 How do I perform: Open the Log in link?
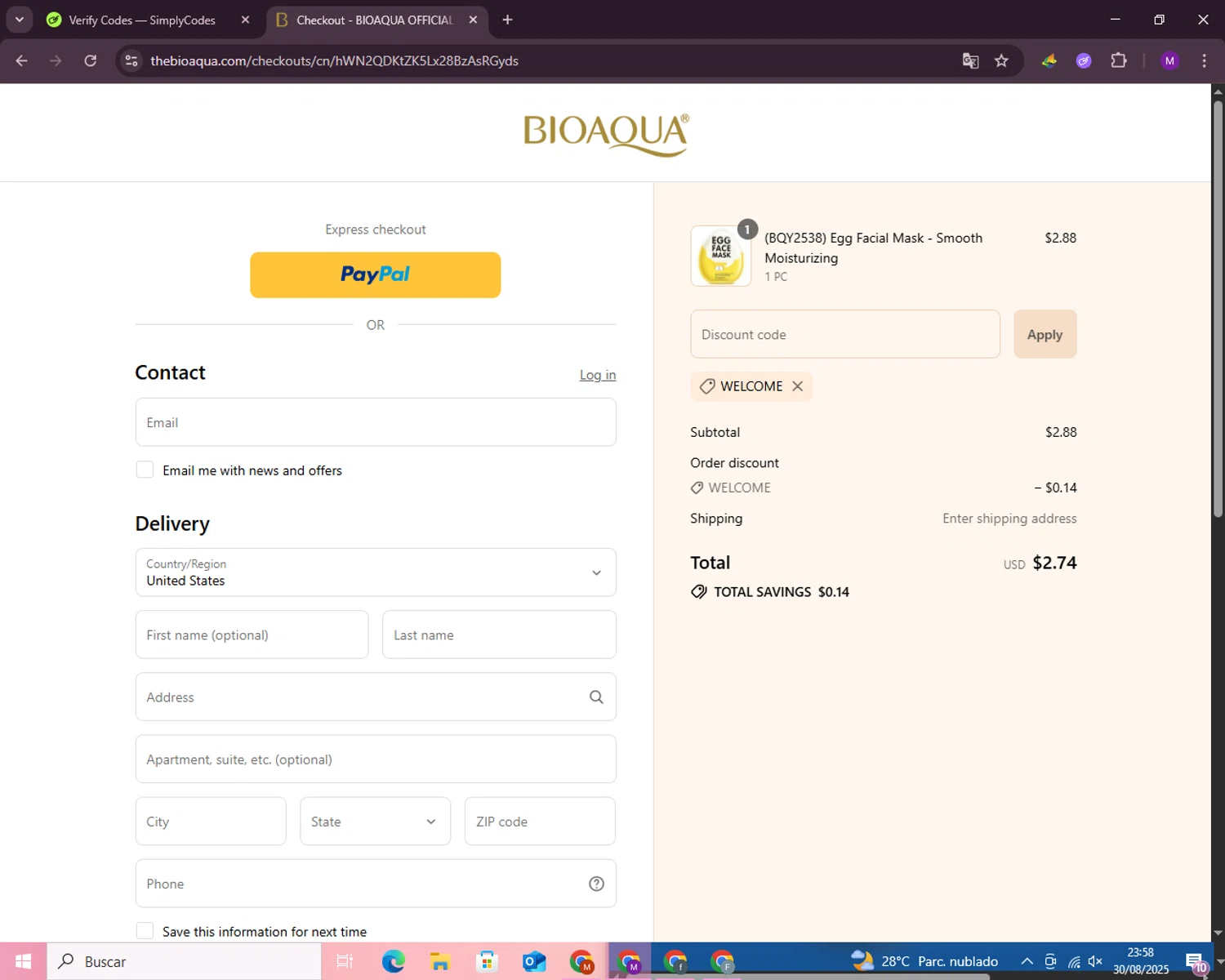(x=598, y=375)
